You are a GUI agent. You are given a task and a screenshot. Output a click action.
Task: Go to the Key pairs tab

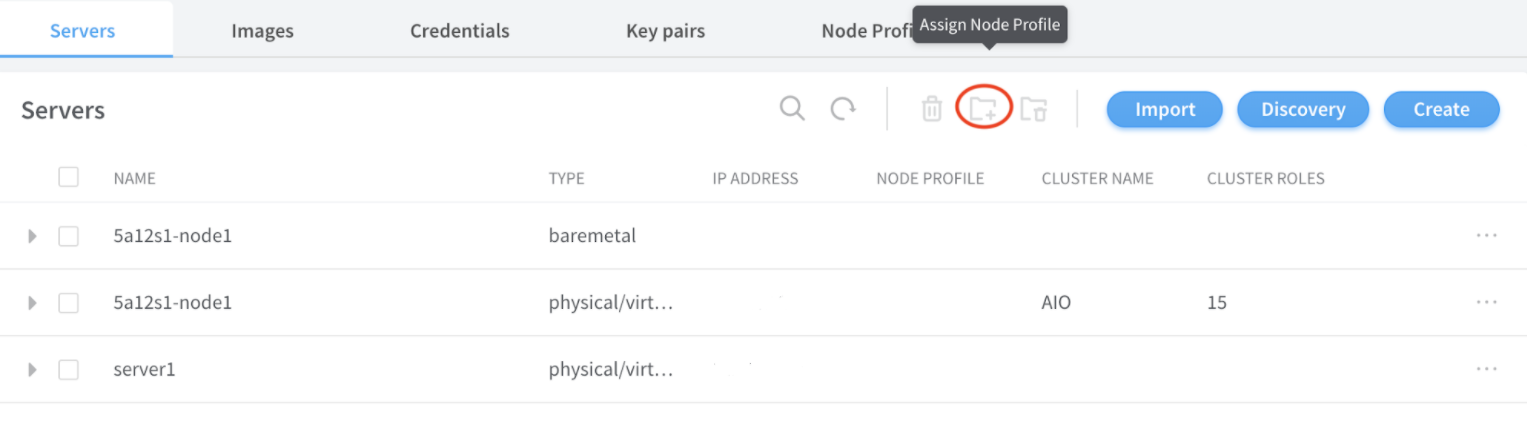pyautogui.click(x=665, y=31)
